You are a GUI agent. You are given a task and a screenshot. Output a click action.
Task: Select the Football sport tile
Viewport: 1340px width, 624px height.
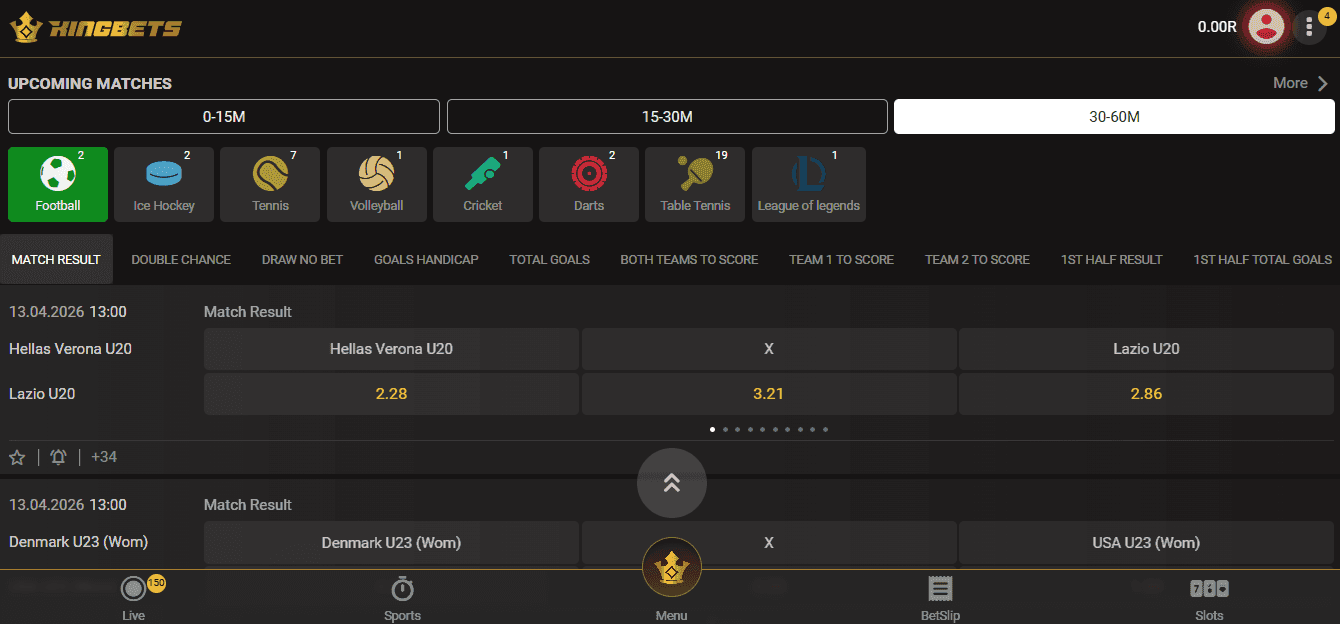[x=58, y=184]
